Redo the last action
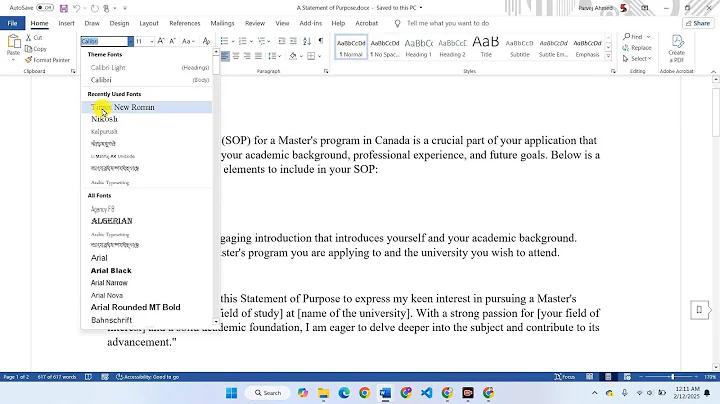 point(95,8)
